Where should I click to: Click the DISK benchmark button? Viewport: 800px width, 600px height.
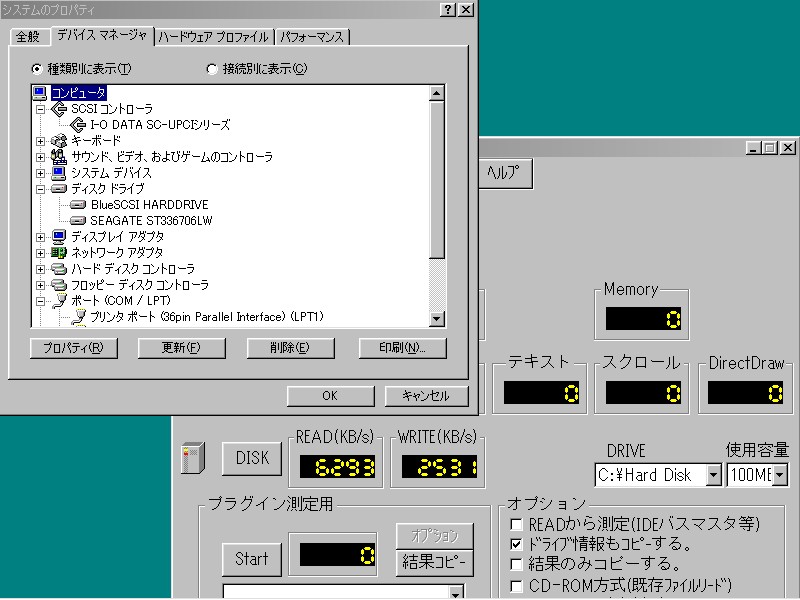tap(252, 458)
